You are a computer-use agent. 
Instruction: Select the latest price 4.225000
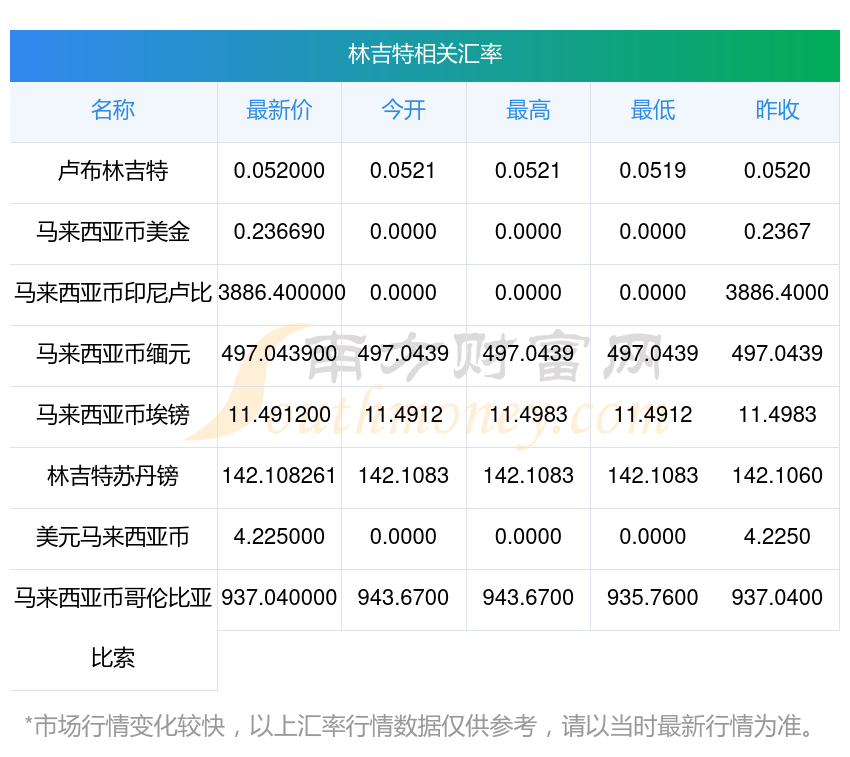(x=279, y=537)
